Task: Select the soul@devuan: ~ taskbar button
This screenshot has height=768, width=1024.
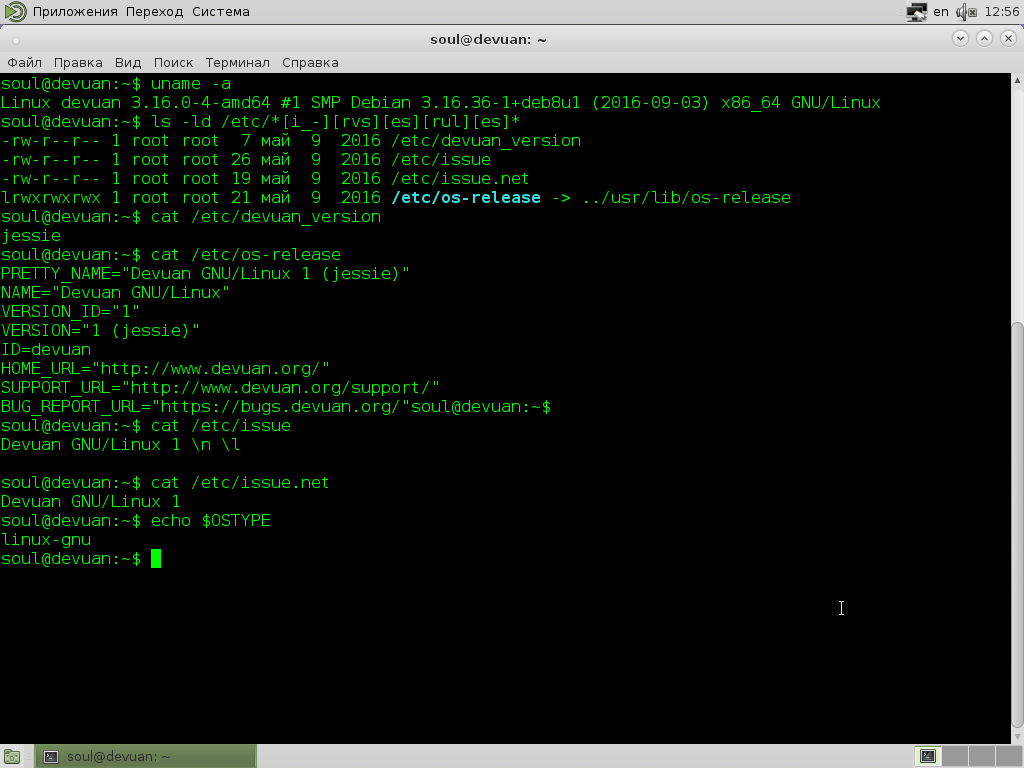Action: pos(145,756)
